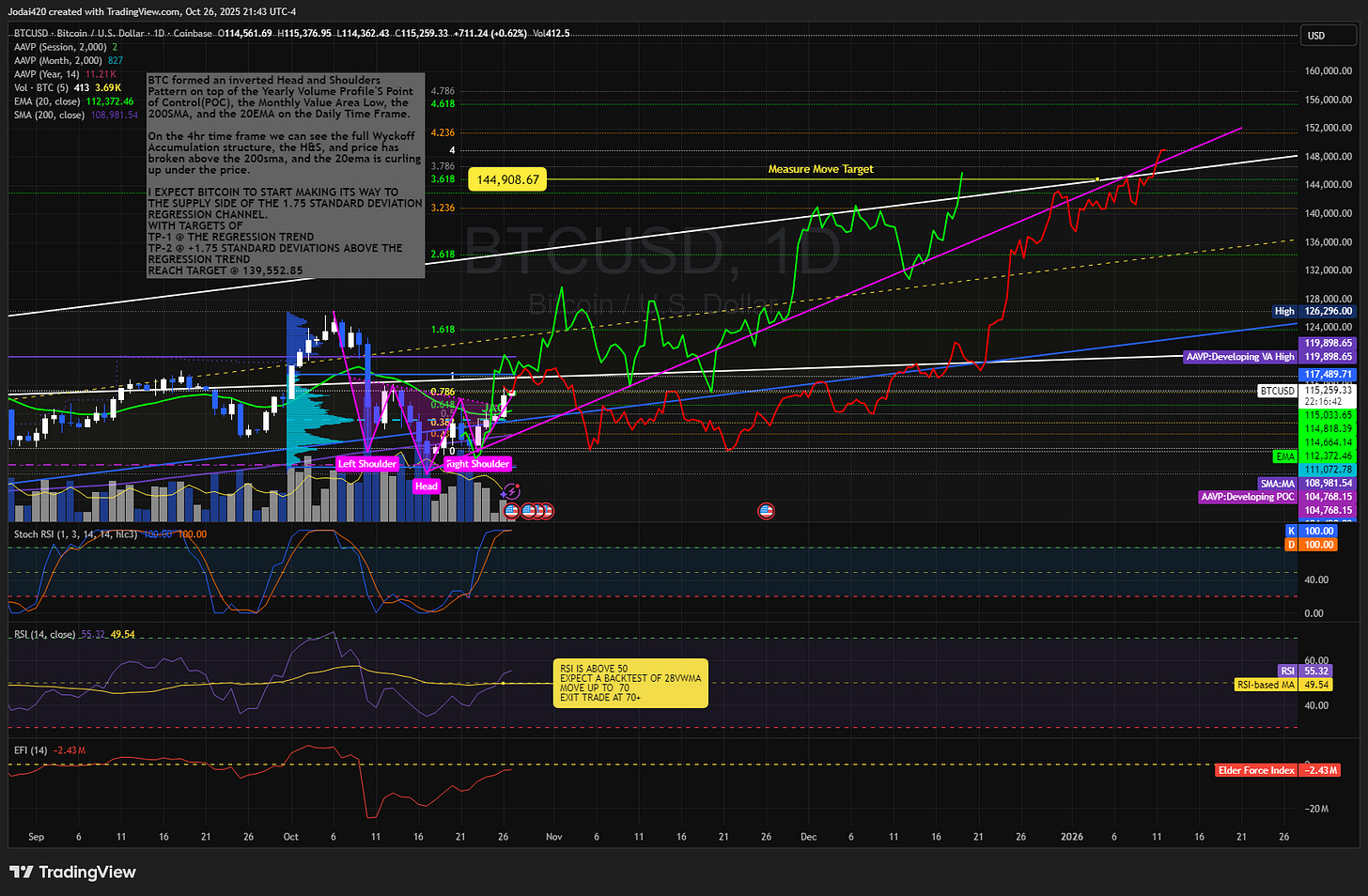
Task: Click the EMA (20, close) indicator legend
Action: coord(73,101)
